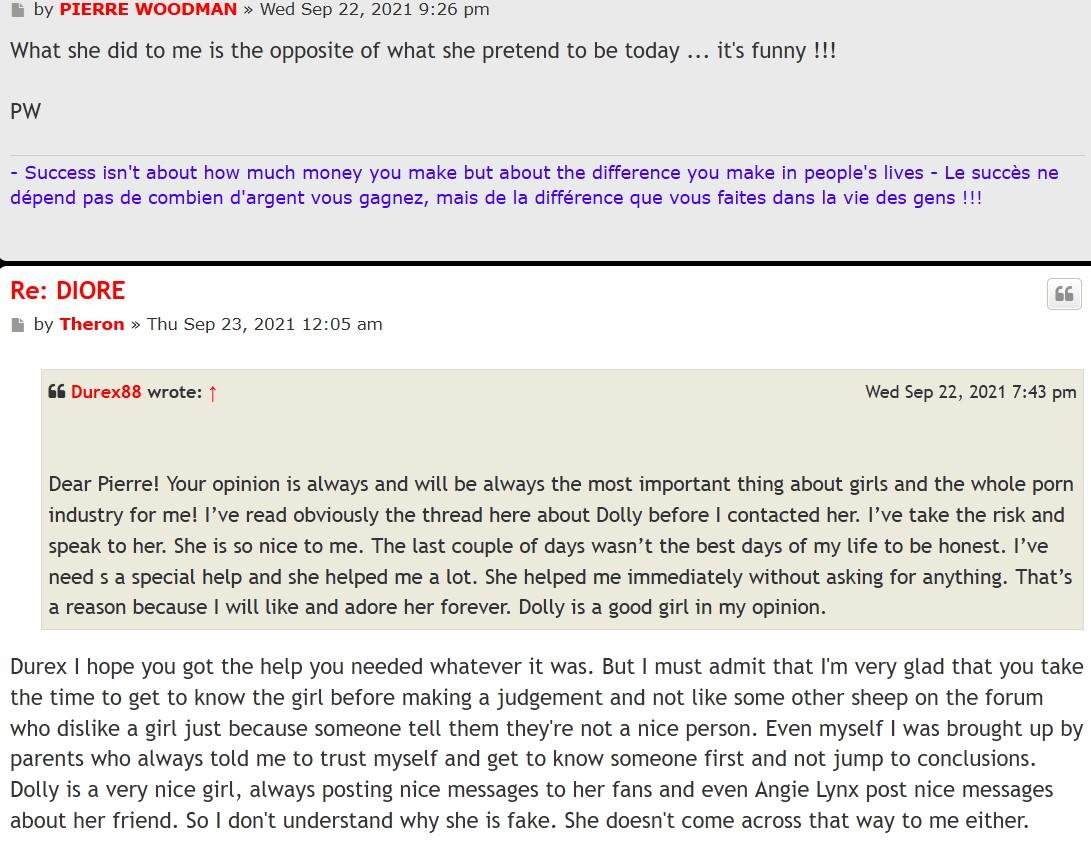
Task: Click the "Wed Sep 22, 2021 9:26 pm" timestamp
Action: coord(374,10)
